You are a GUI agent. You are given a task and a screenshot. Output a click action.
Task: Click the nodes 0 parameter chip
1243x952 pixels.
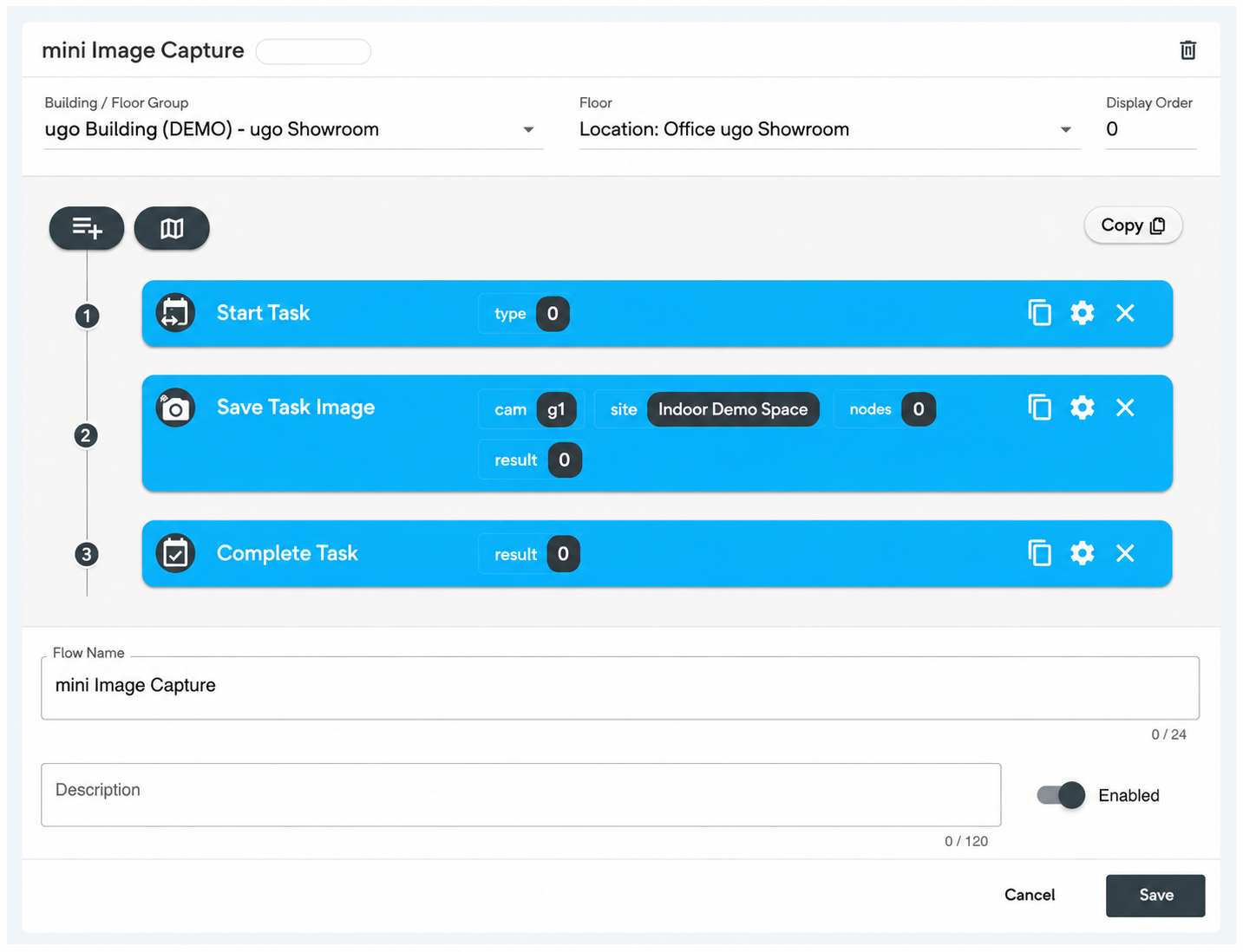coord(886,409)
